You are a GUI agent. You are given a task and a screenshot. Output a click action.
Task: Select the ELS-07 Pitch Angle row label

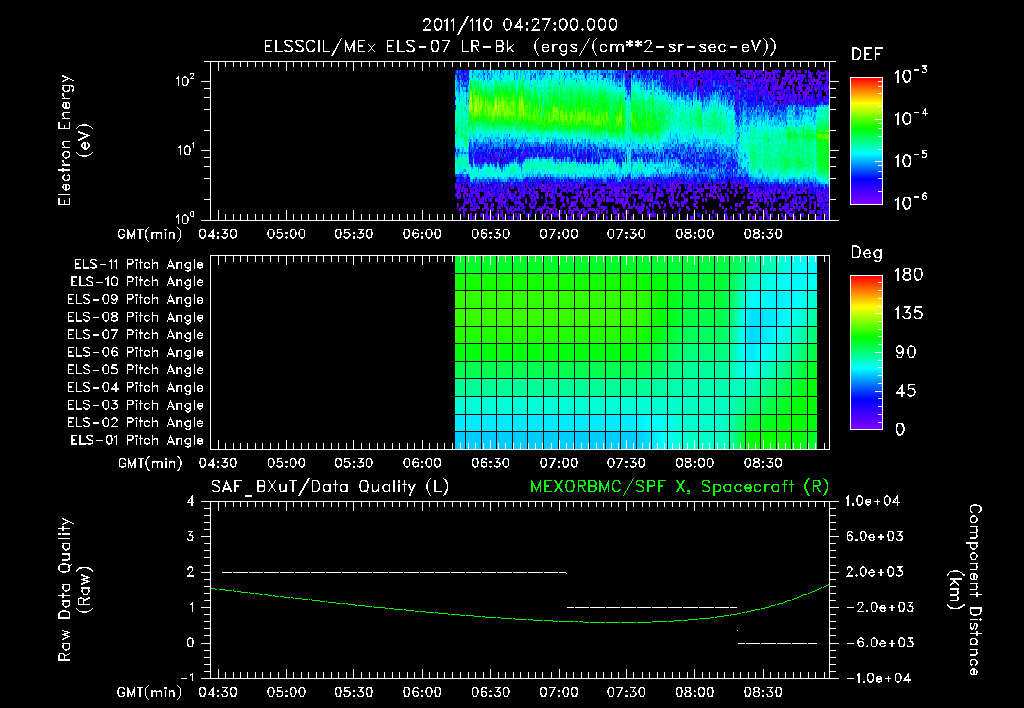click(136, 334)
